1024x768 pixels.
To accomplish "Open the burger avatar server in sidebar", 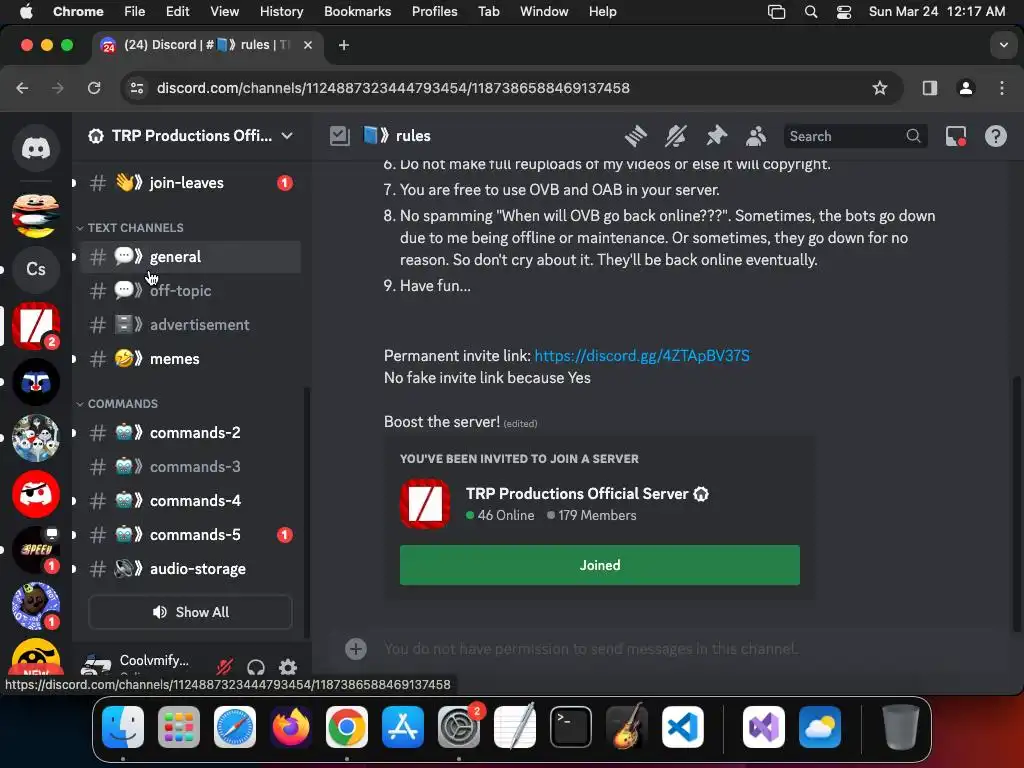I will [x=36, y=215].
